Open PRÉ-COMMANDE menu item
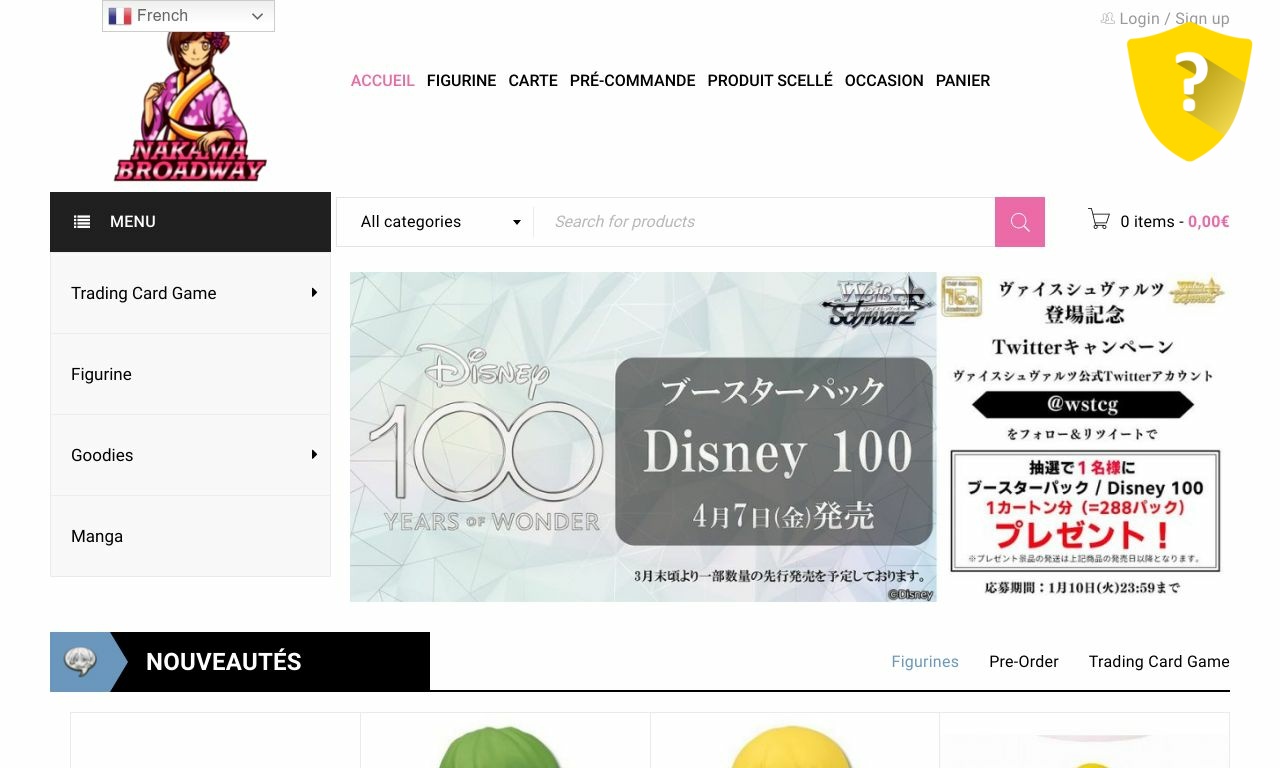Viewport: 1280px width, 768px height. (x=632, y=81)
